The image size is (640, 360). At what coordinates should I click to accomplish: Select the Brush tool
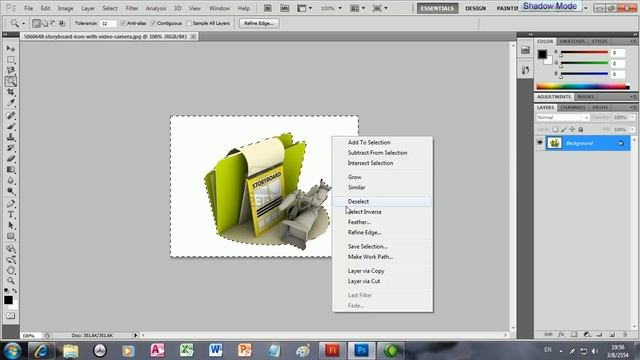point(11,126)
